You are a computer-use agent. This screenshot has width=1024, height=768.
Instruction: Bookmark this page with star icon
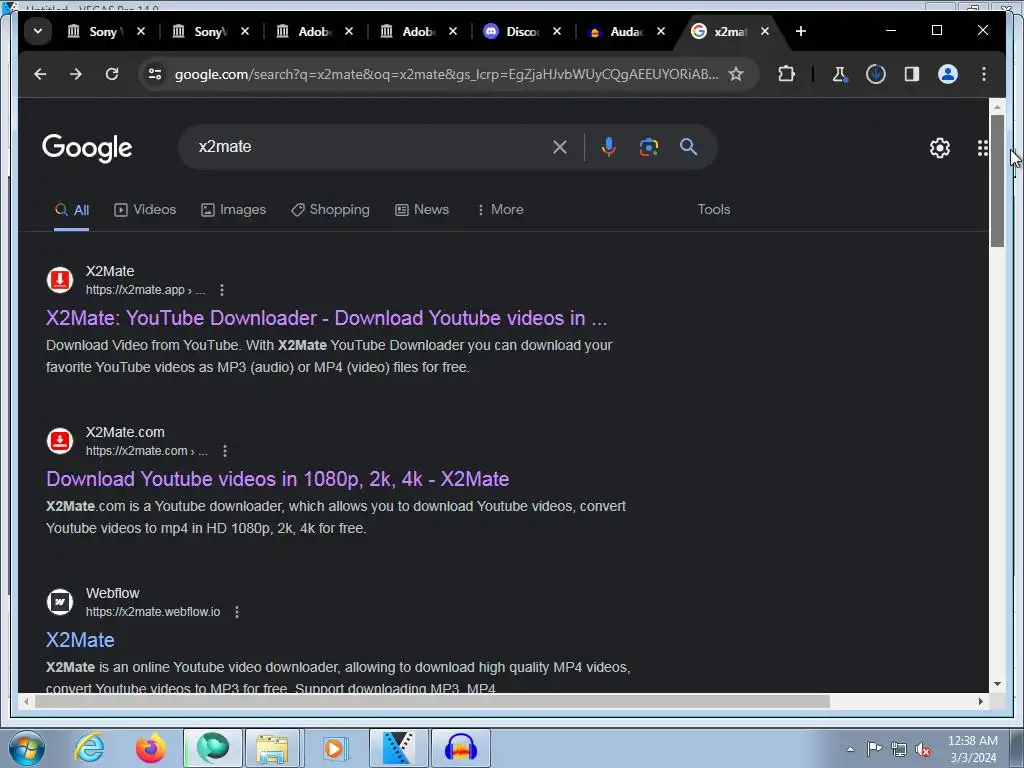point(736,74)
